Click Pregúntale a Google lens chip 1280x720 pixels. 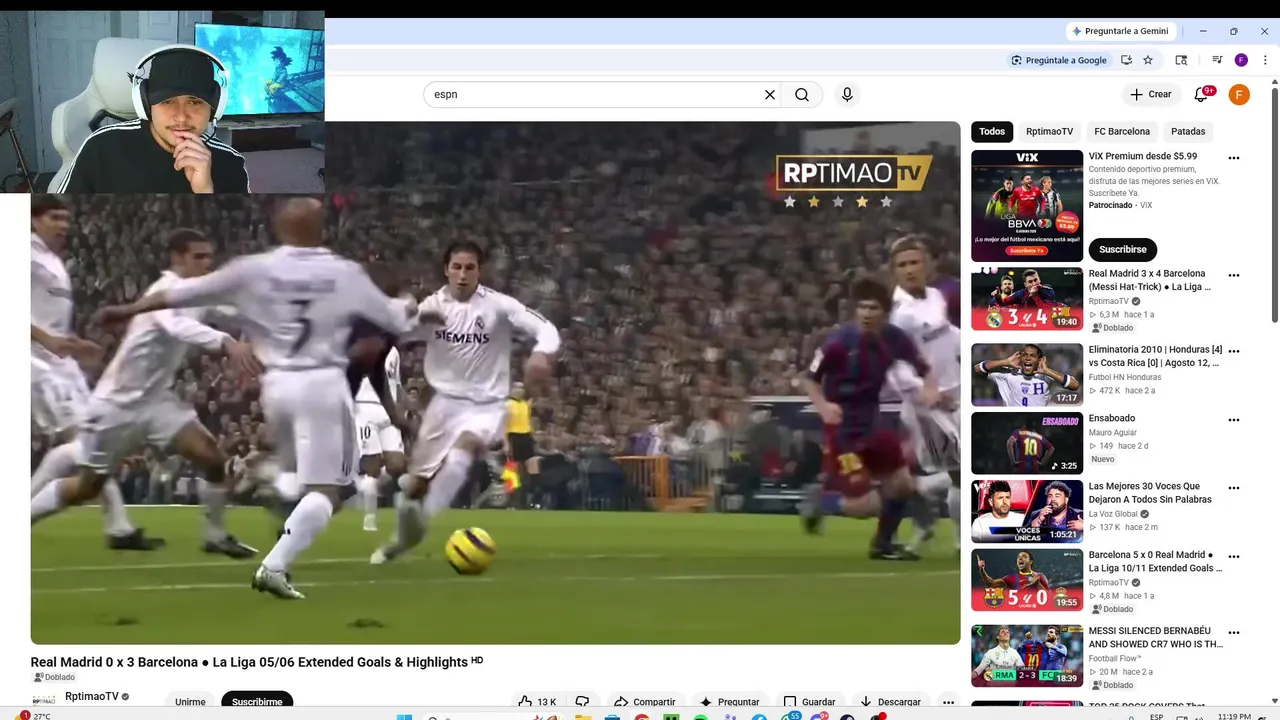tap(1058, 60)
